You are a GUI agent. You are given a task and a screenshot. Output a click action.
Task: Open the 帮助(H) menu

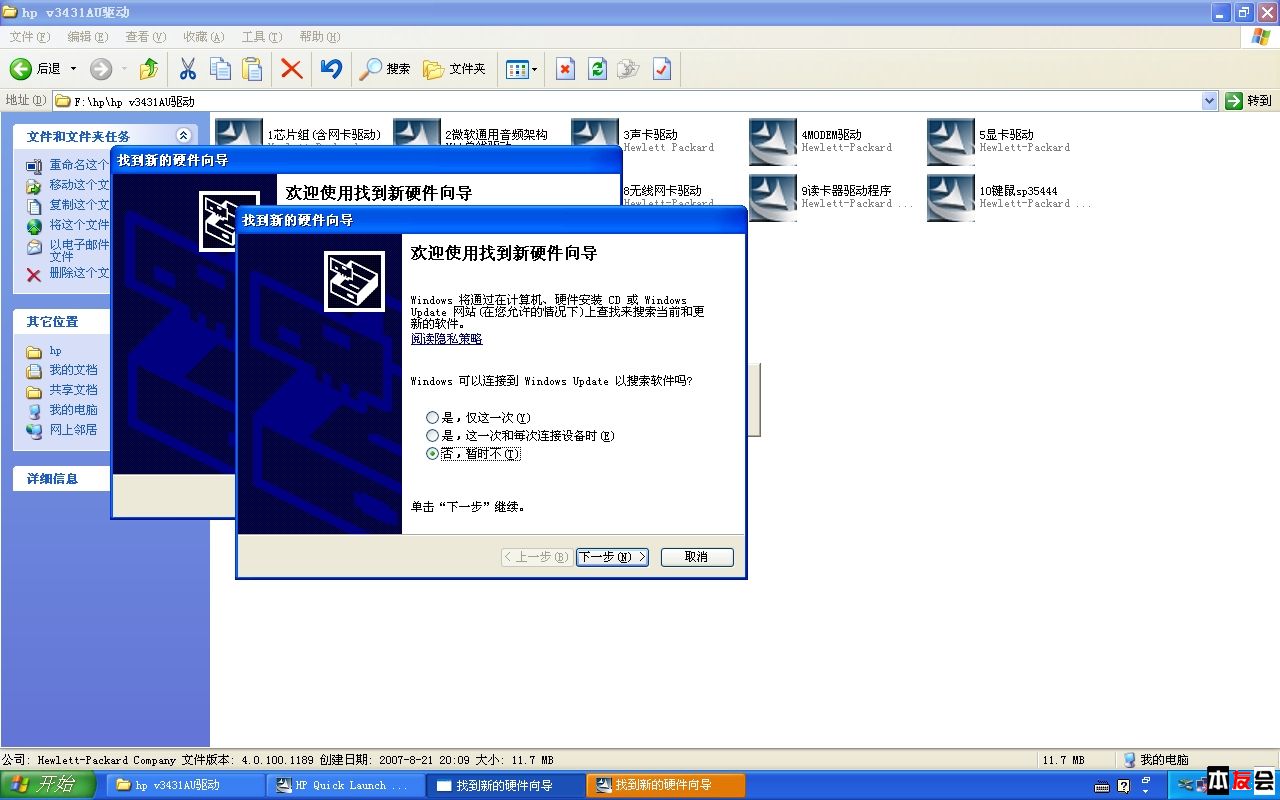[319, 37]
